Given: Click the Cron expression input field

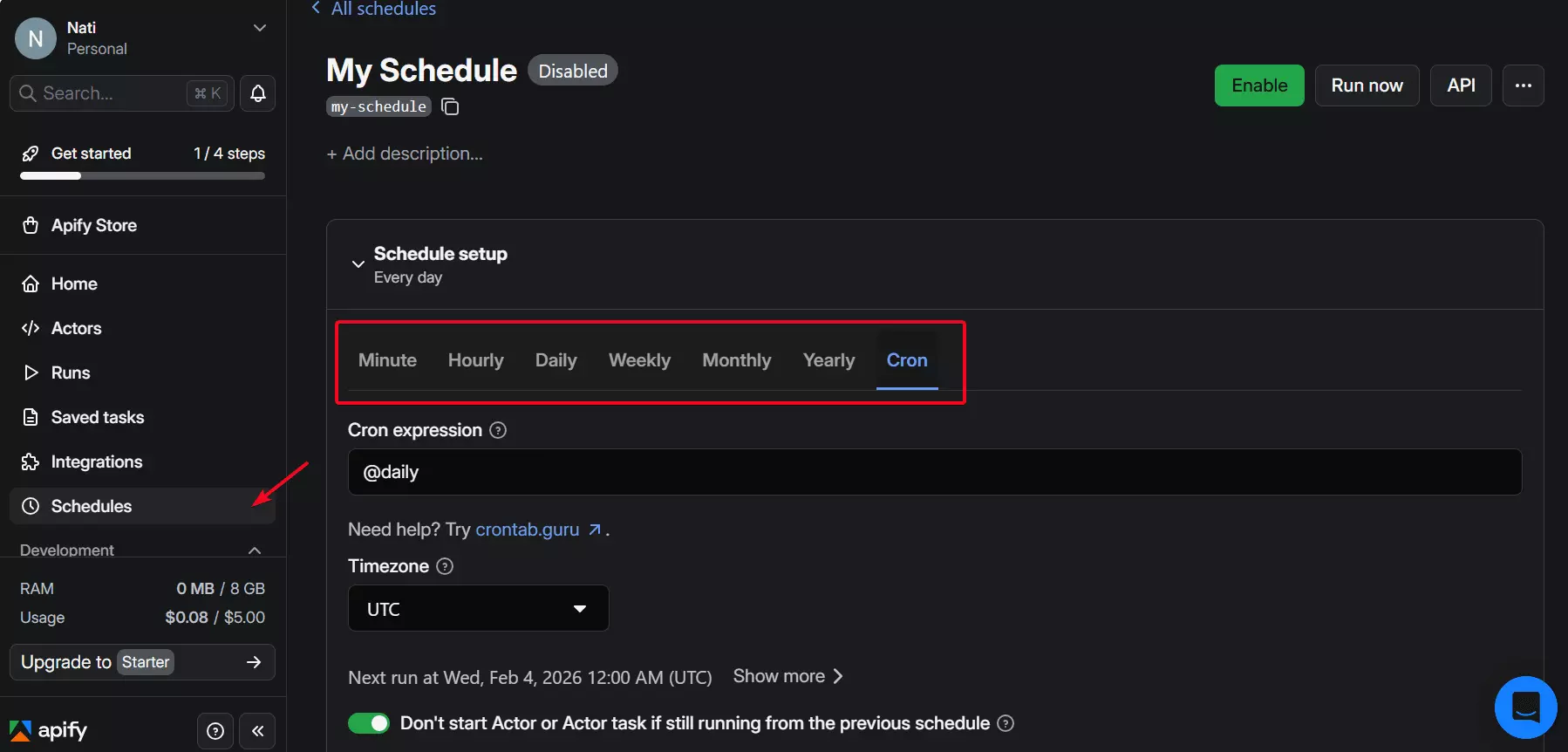Looking at the screenshot, I should 935,472.
